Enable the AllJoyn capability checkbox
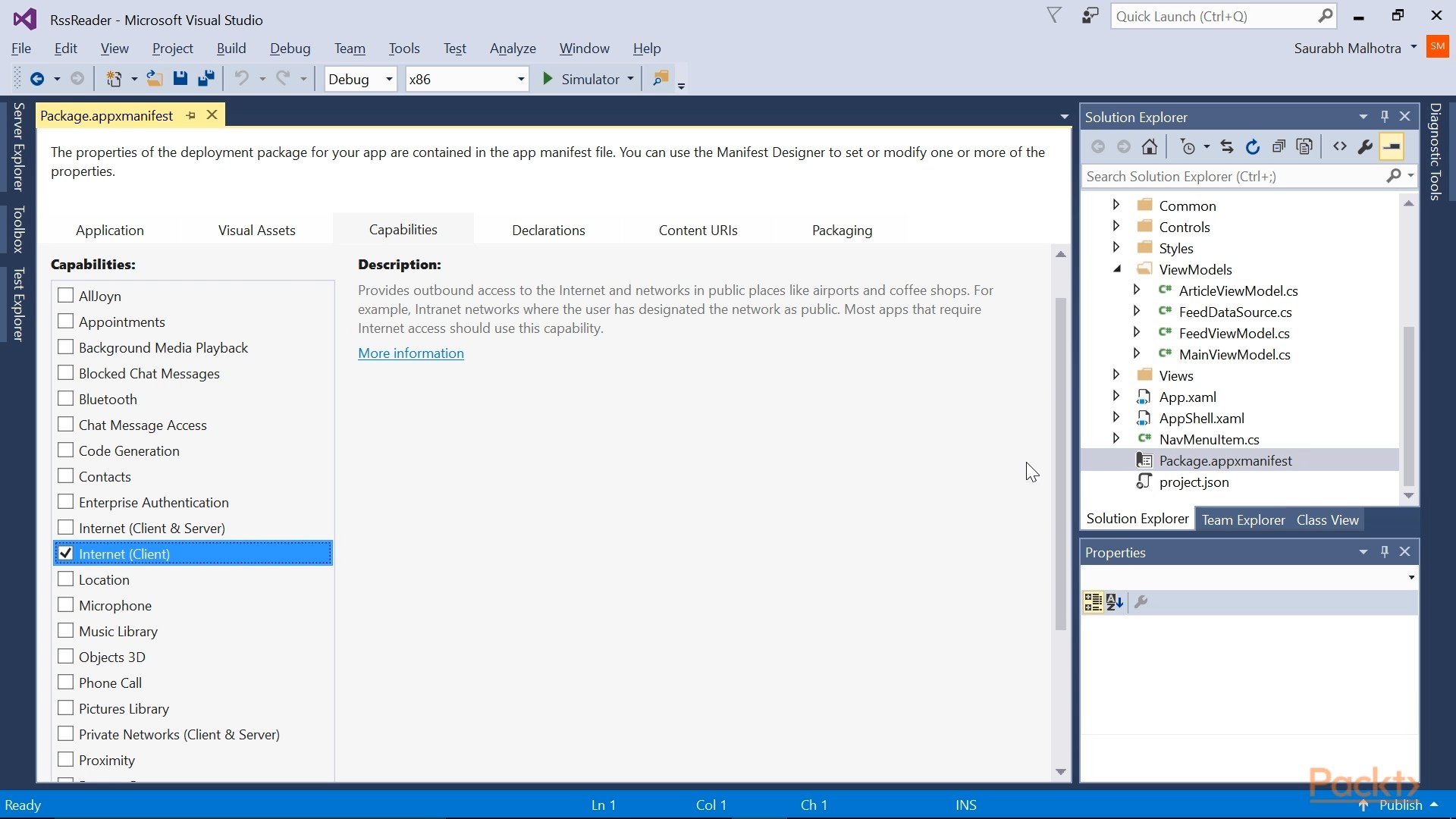1456x819 pixels. tap(66, 295)
